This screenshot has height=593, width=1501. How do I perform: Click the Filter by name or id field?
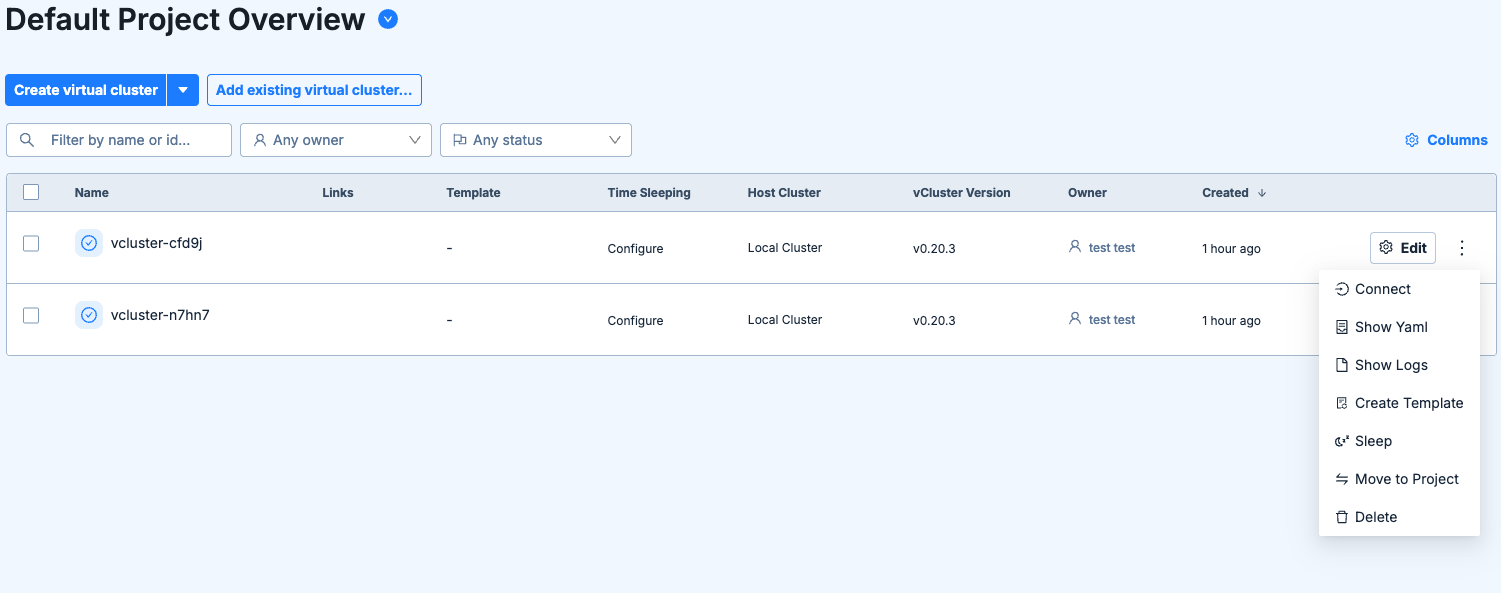click(x=130, y=140)
